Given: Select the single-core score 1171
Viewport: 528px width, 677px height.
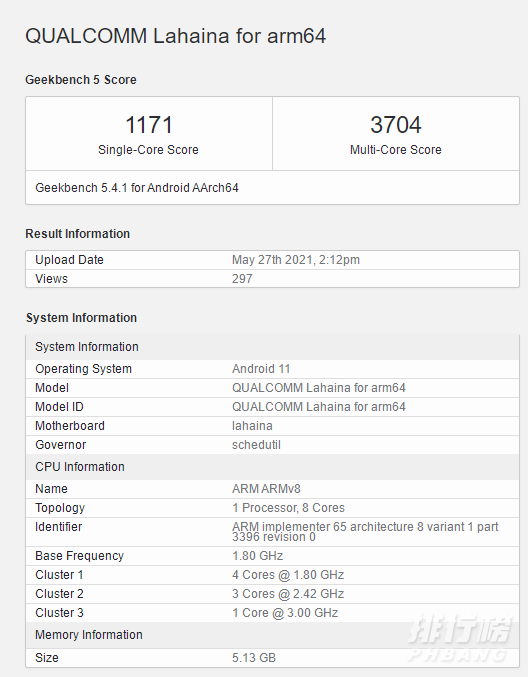Looking at the screenshot, I should pyautogui.click(x=149, y=125).
